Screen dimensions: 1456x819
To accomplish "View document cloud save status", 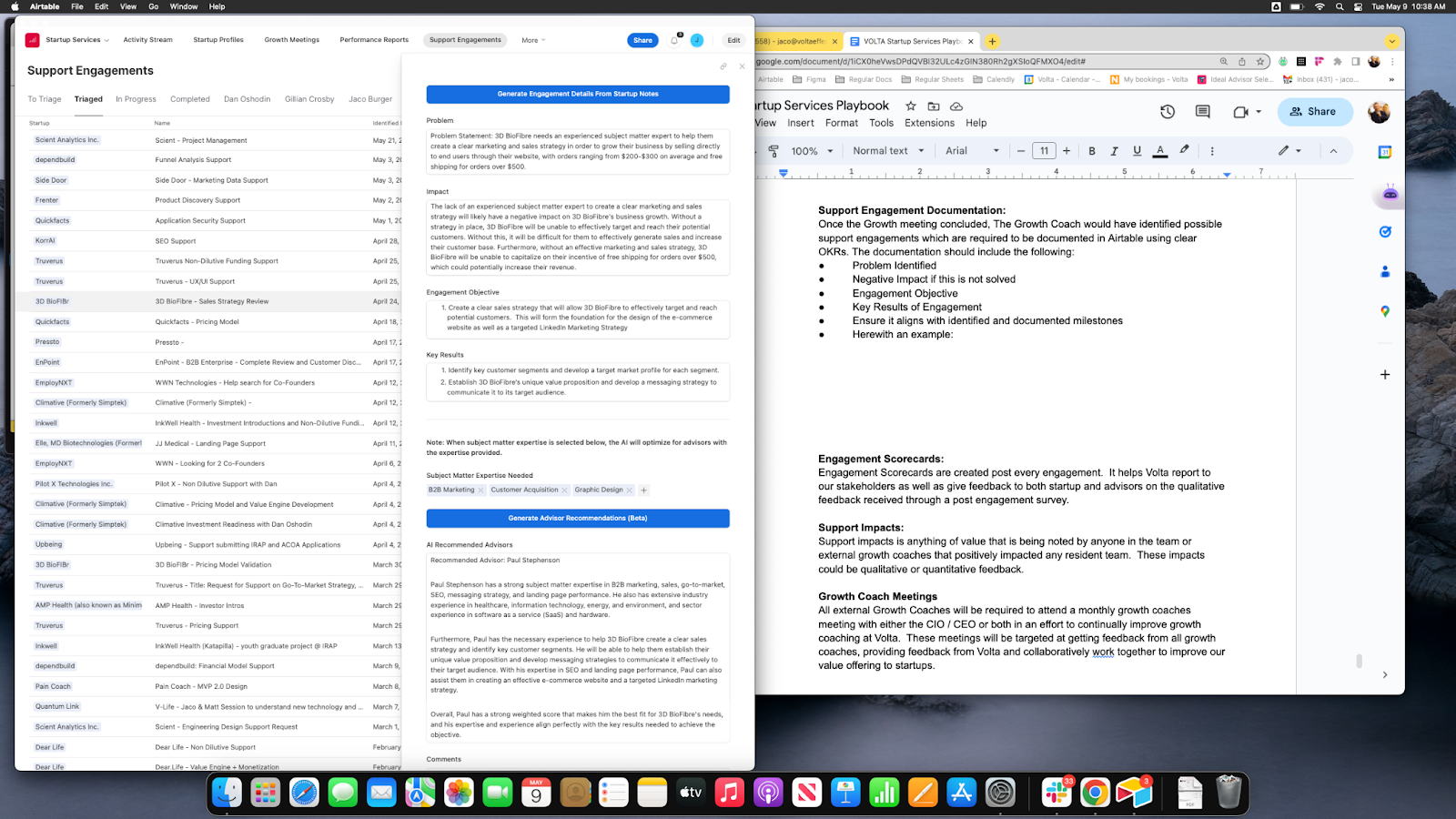I will point(956,106).
